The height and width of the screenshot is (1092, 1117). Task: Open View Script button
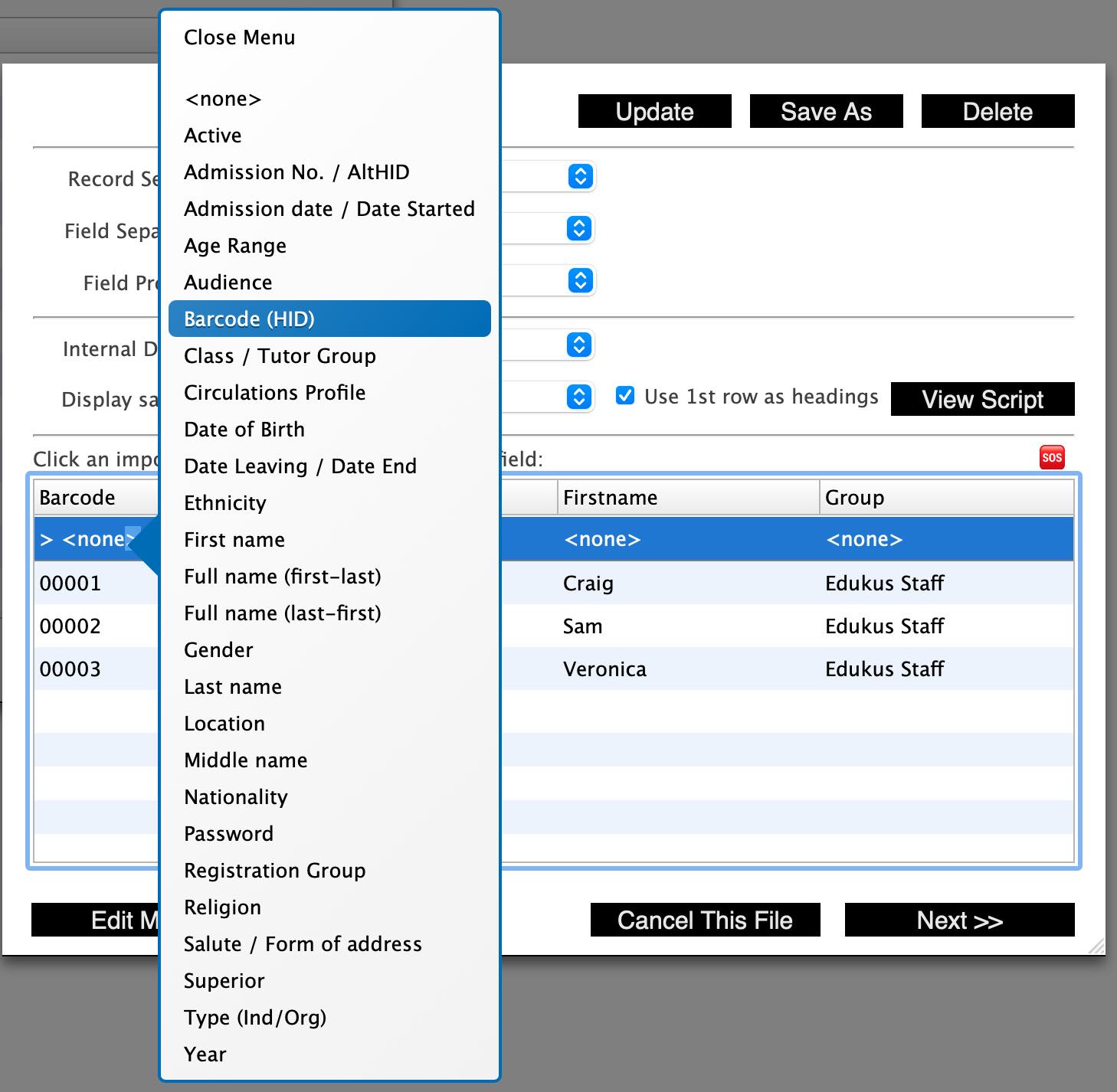pos(983,399)
